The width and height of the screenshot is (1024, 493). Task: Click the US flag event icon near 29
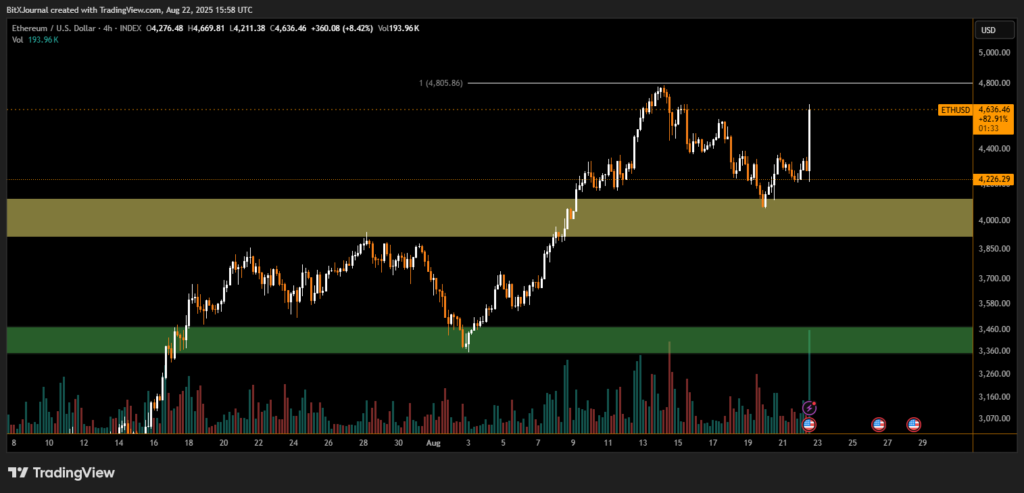913,425
